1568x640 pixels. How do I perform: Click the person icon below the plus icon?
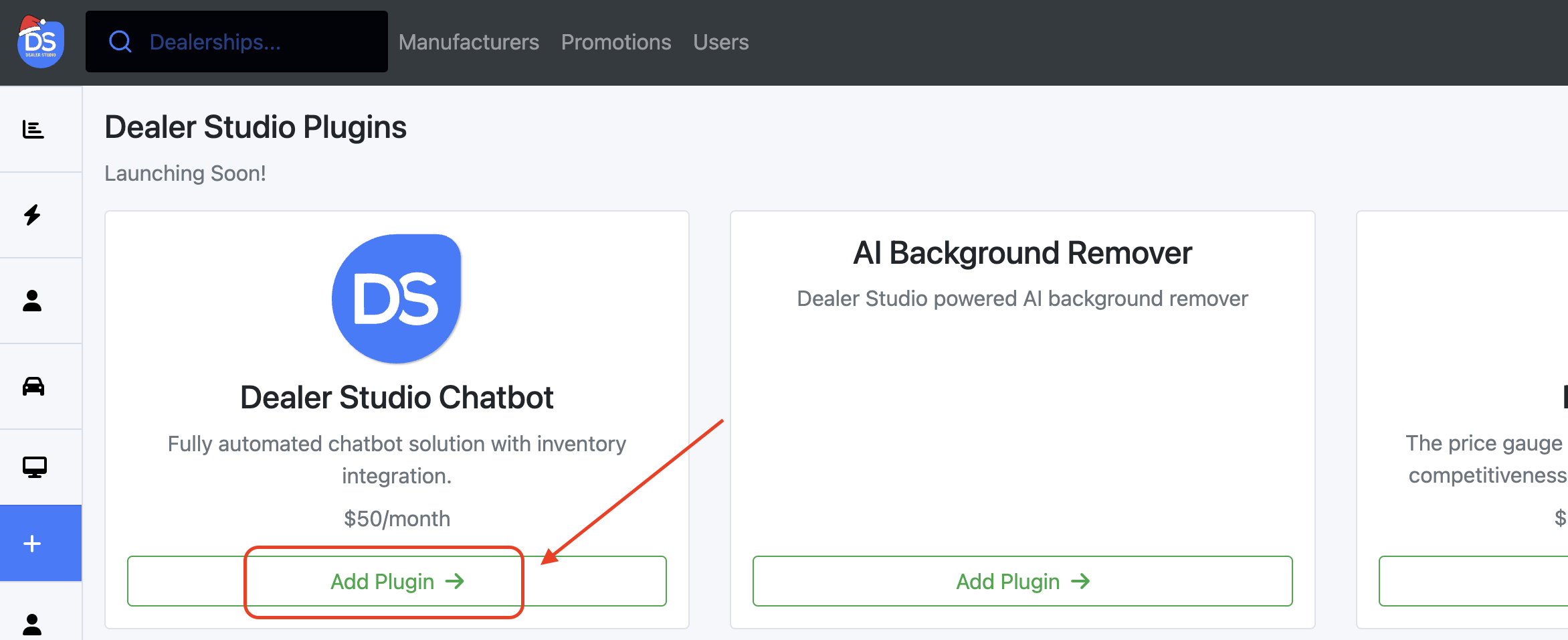[32, 624]
